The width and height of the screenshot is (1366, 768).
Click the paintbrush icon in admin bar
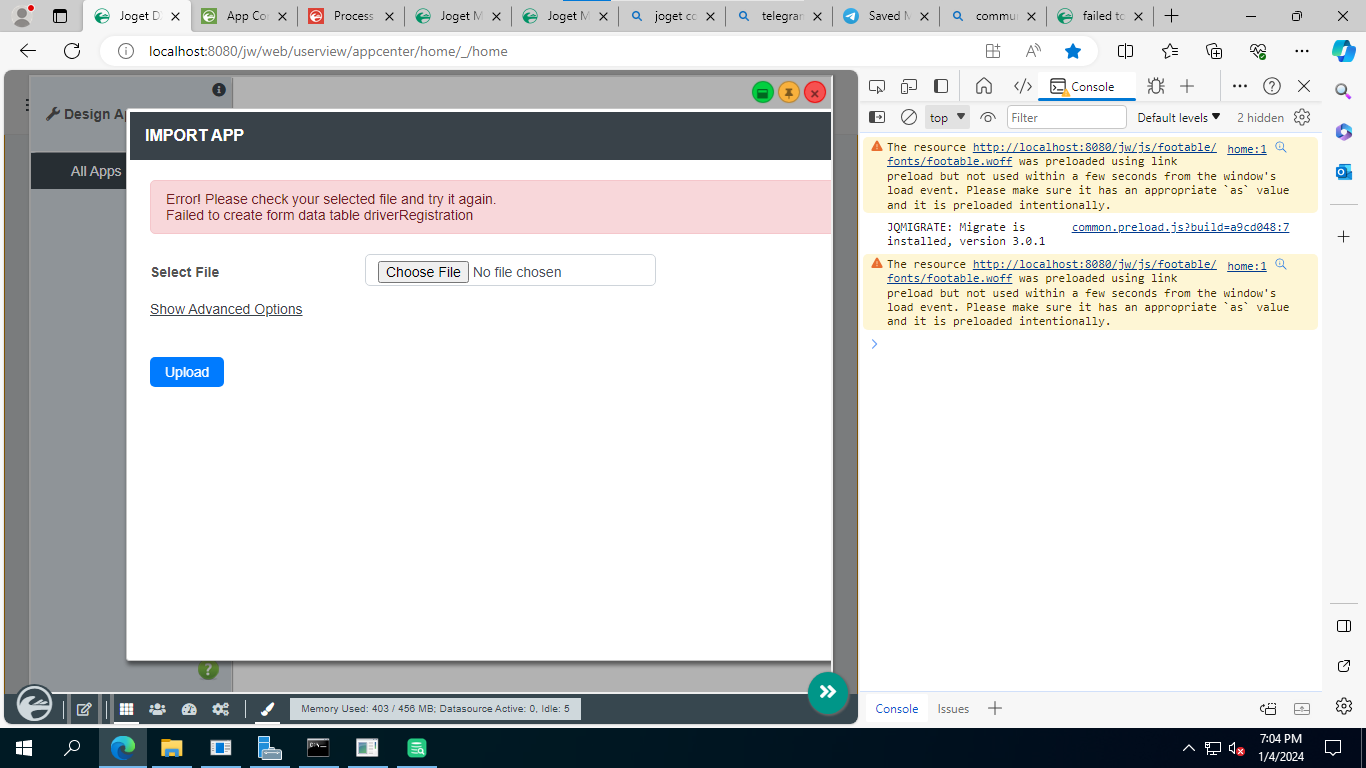(267, 709)
